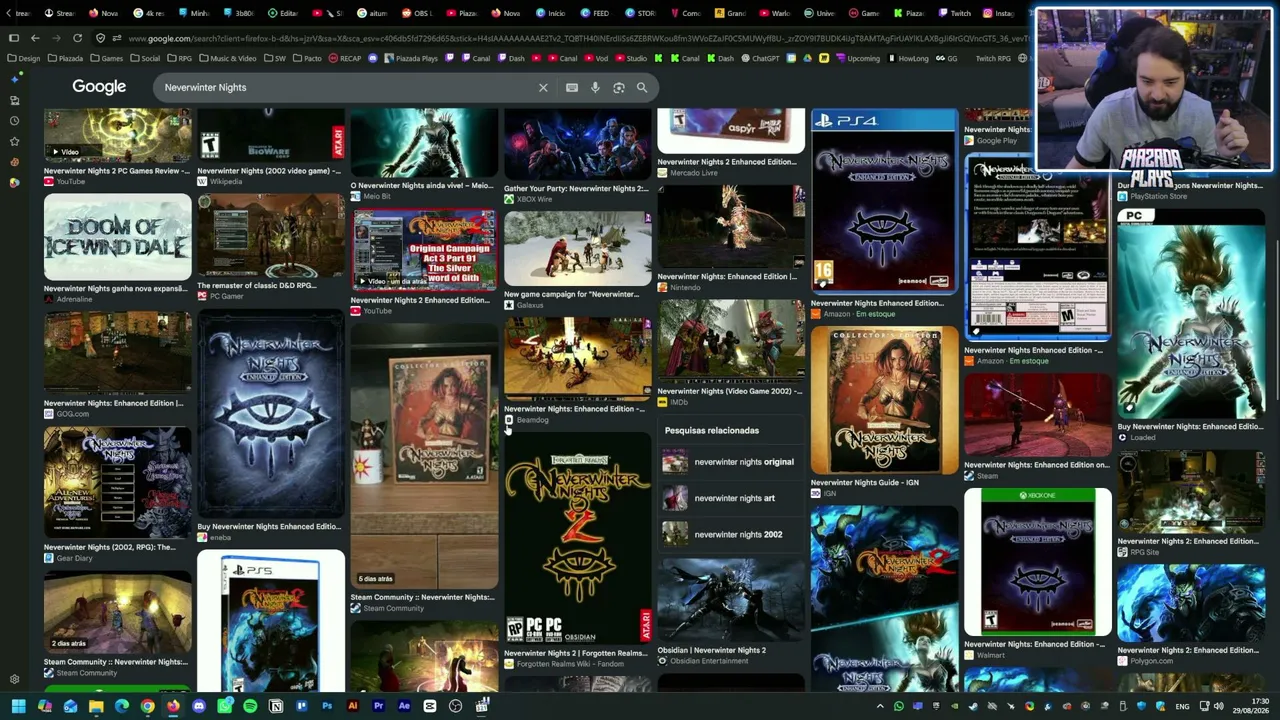Open the Original Campaign Act 3 video thumbnail
Image resolution: width=1280 pixels, height=720 pixels.
pyautogui.click(x=424, y=250)
